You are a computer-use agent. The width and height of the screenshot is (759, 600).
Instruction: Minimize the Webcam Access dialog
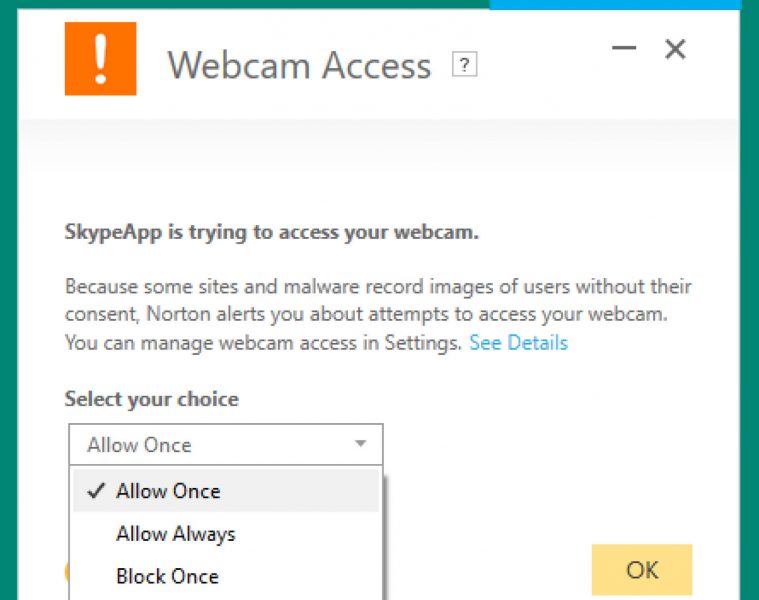point(624,48)
